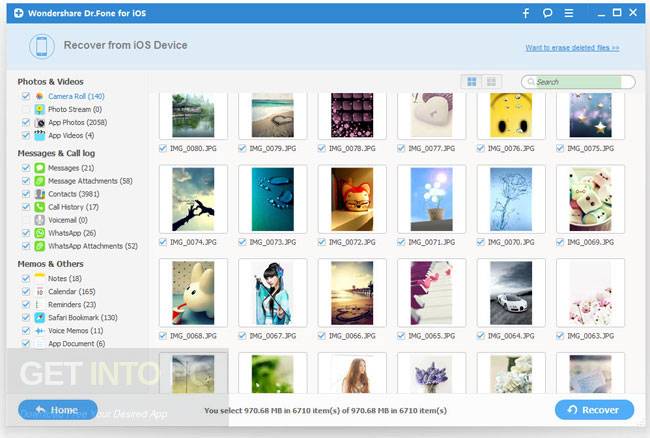Screen dimensions: 650x438
Task: Check the Photo Stream checkbox
Action: [x=26, y=109]
